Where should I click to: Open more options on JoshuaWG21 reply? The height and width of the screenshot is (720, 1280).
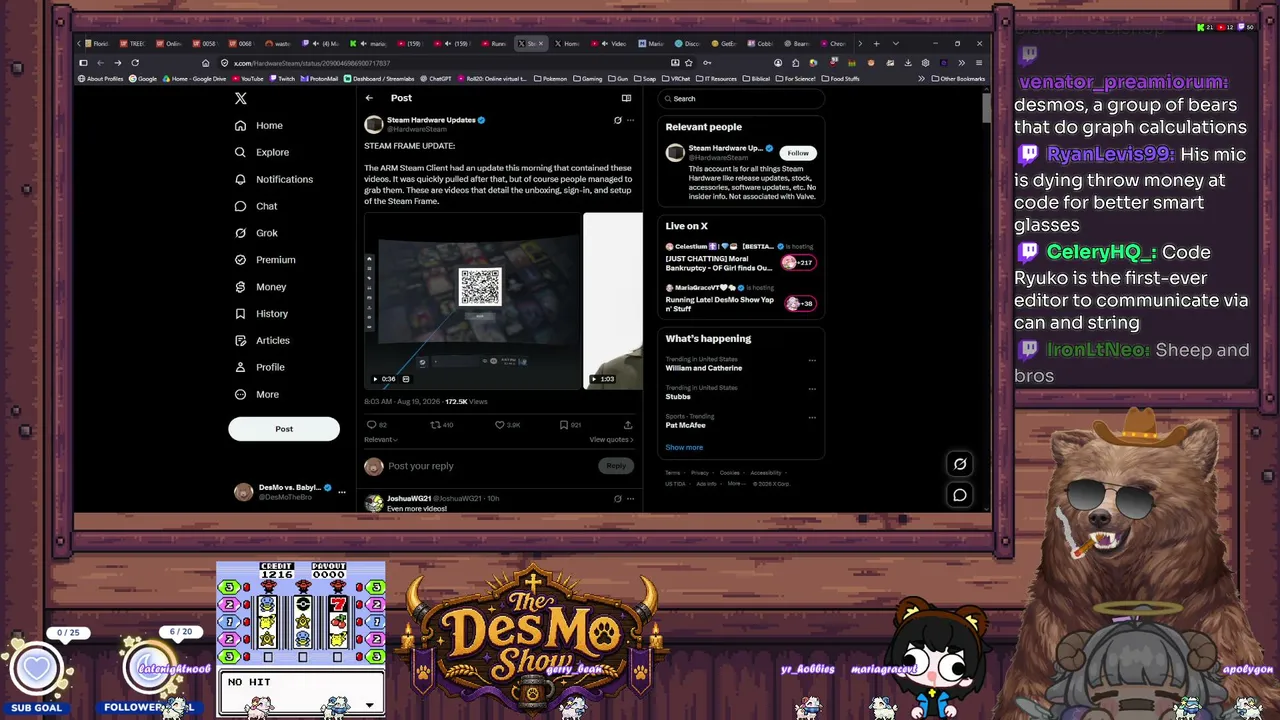pyautogui.click(x=630, y=498)
